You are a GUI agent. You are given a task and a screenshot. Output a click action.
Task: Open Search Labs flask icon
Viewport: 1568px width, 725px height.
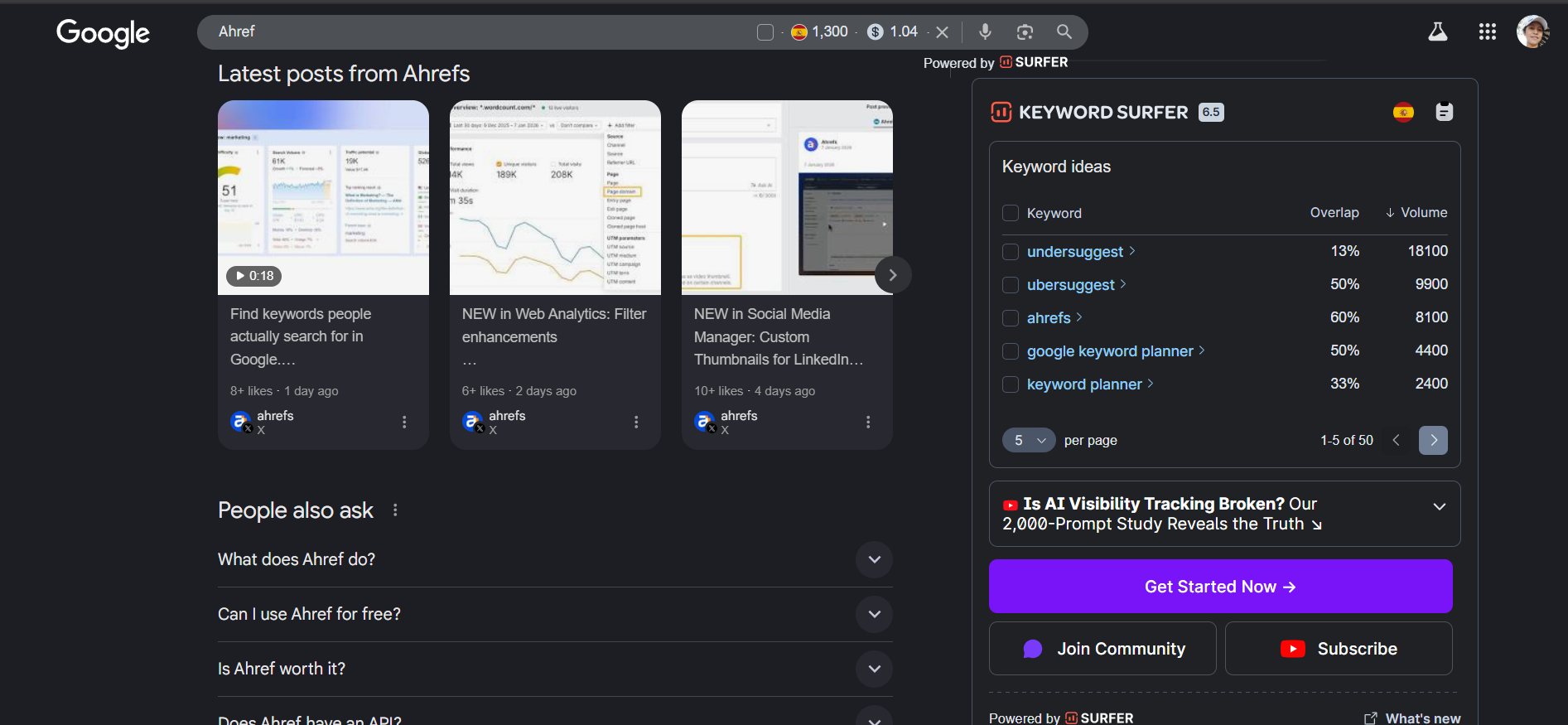(1438, 31)
